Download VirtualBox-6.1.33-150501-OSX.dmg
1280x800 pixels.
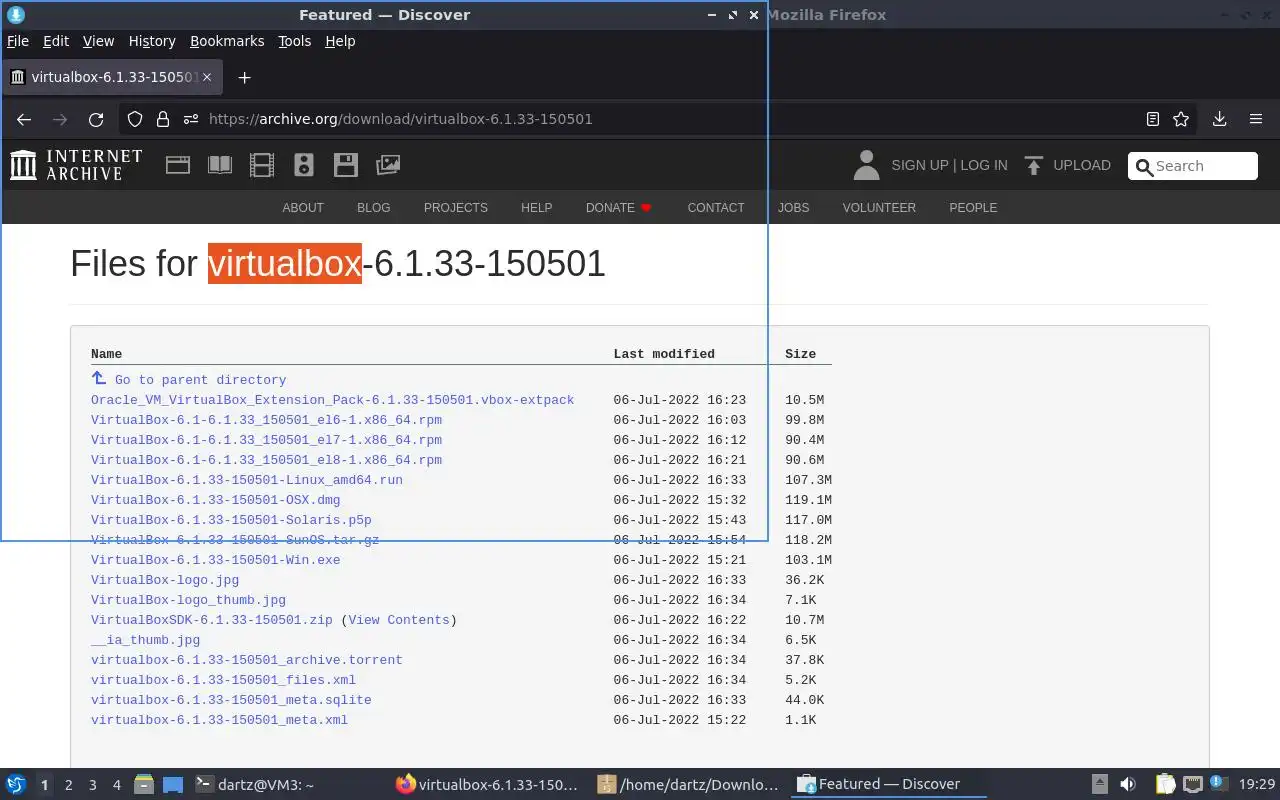tap(215, 500)
